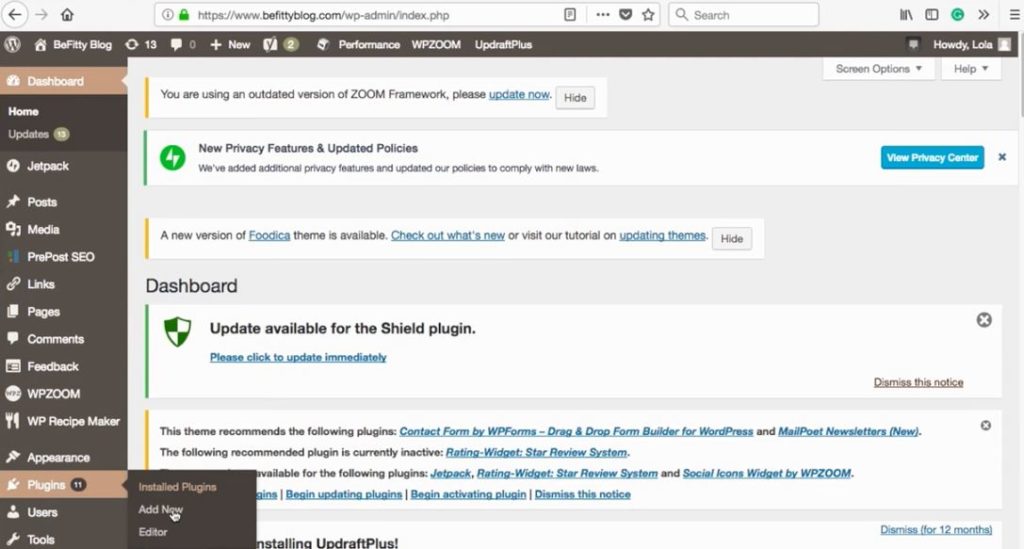Select Dashboard in the sidebar
The image size is (1024, 549).
click(x=63, y=81)
